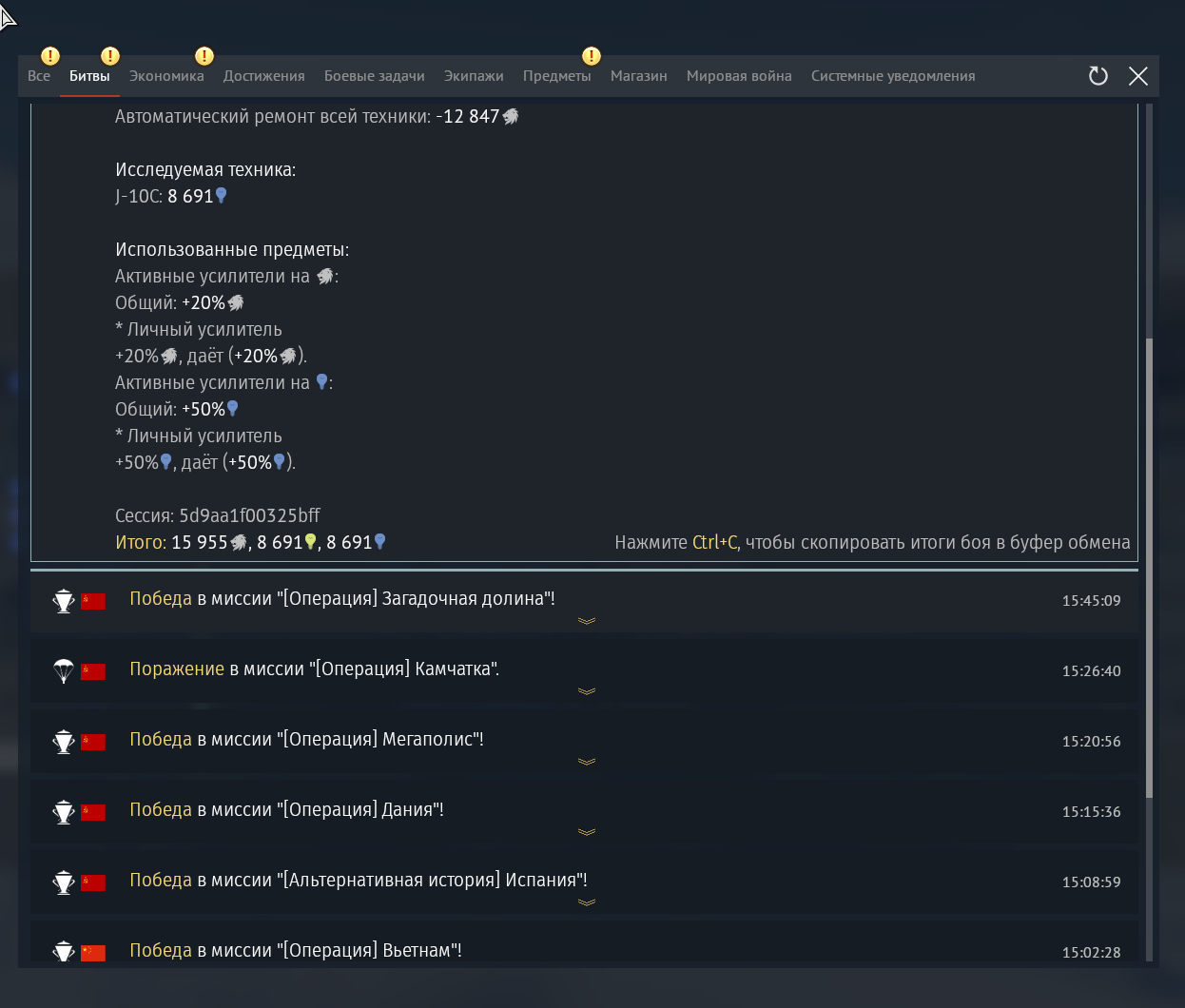Open the Достижения tab
Image resolution: width=1185 pixels, height=1008 pixels.
tap(264, 76)
